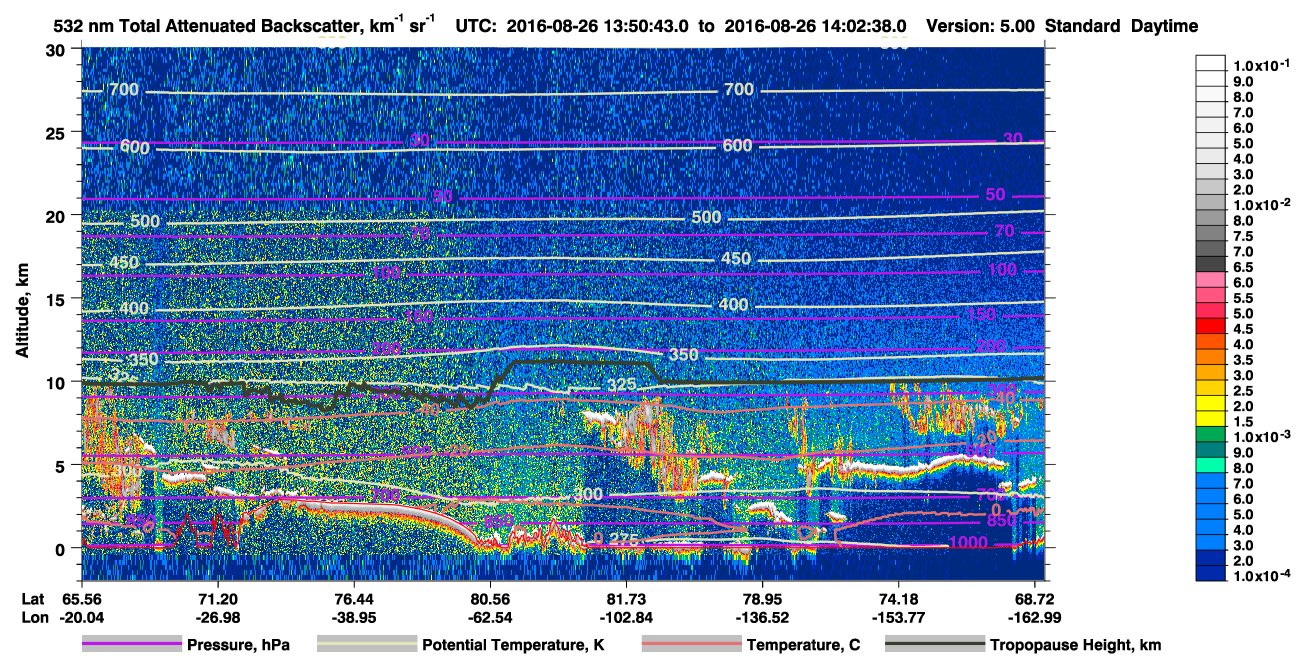This screenshot has width=1300, height=667.
Task: Click latitude value '81.73'
Action: [626, 599]
